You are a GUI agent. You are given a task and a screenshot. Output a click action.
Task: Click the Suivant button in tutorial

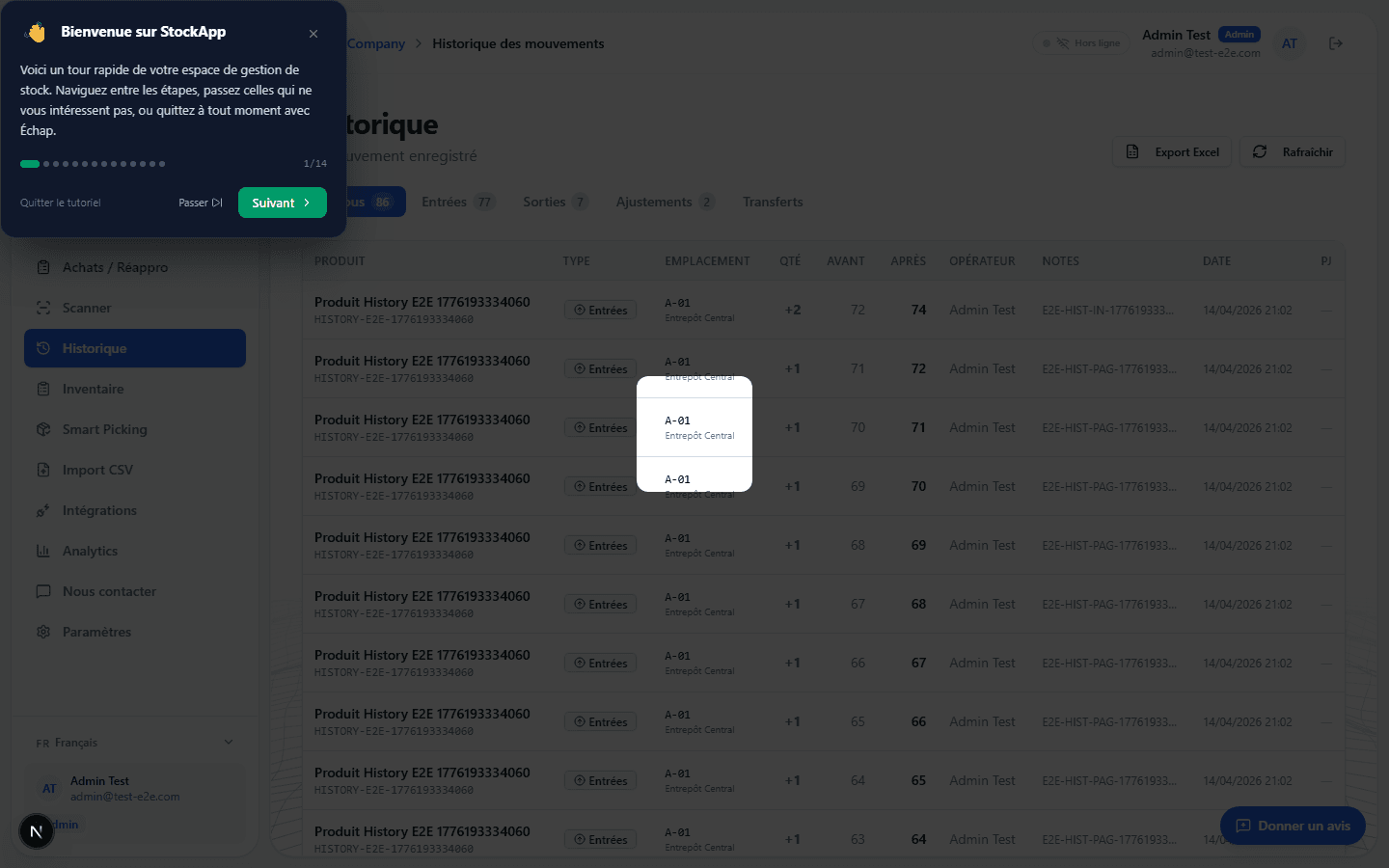click(282, 203)
